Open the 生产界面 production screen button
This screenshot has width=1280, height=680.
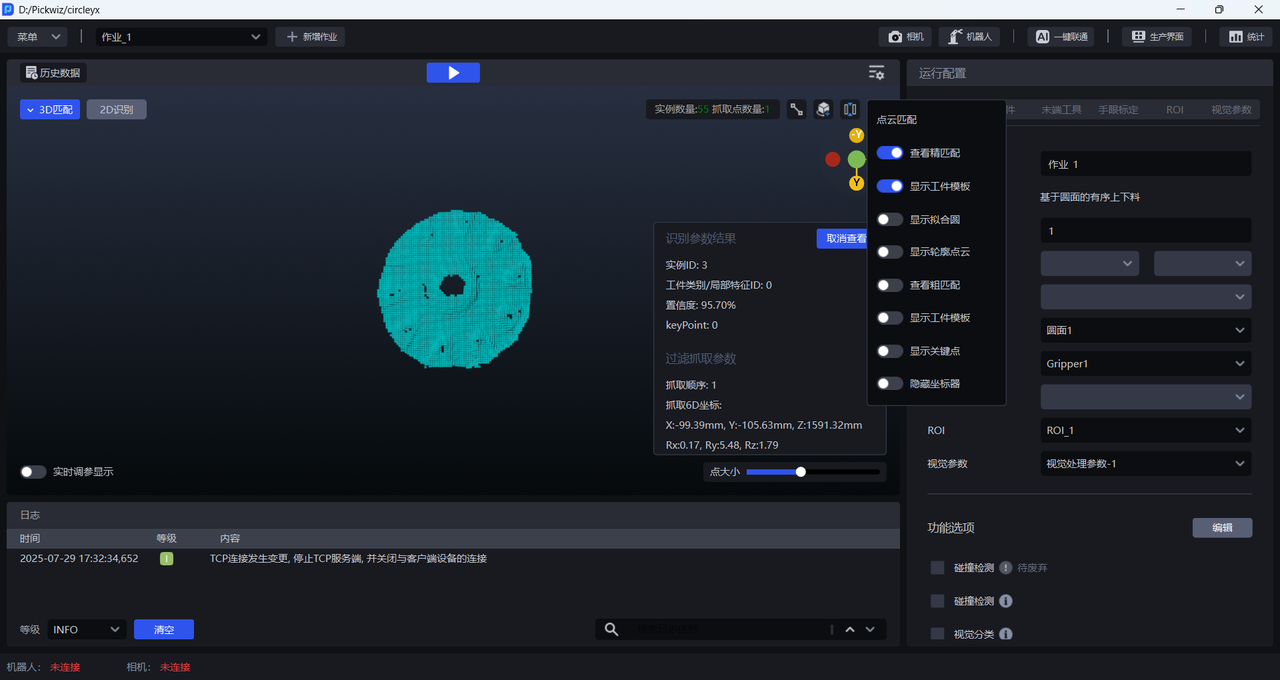pyautogui.click(x=1157, y=37)
